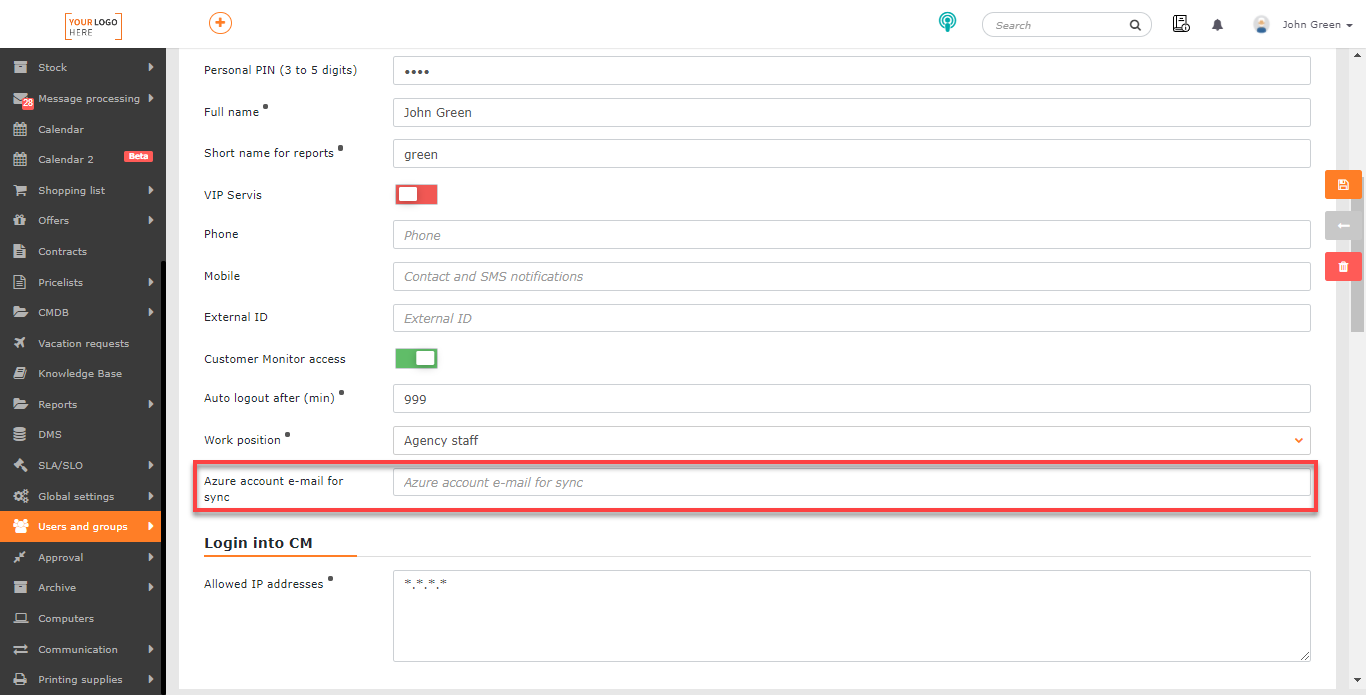Click the Mobile input field
This screenshot has width=1366, height=695.
pos(851,276)
